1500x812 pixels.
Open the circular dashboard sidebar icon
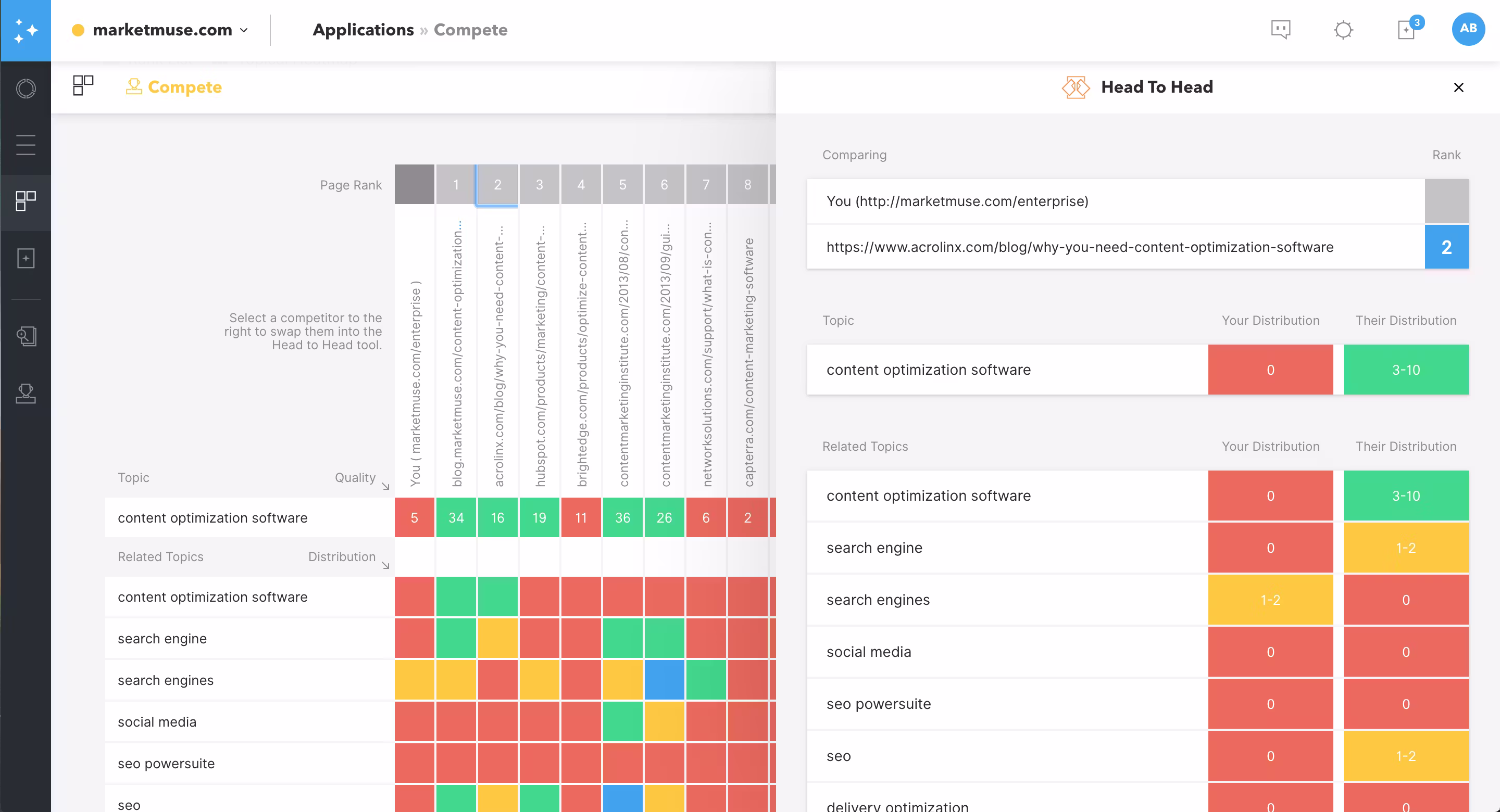(26, 88)
